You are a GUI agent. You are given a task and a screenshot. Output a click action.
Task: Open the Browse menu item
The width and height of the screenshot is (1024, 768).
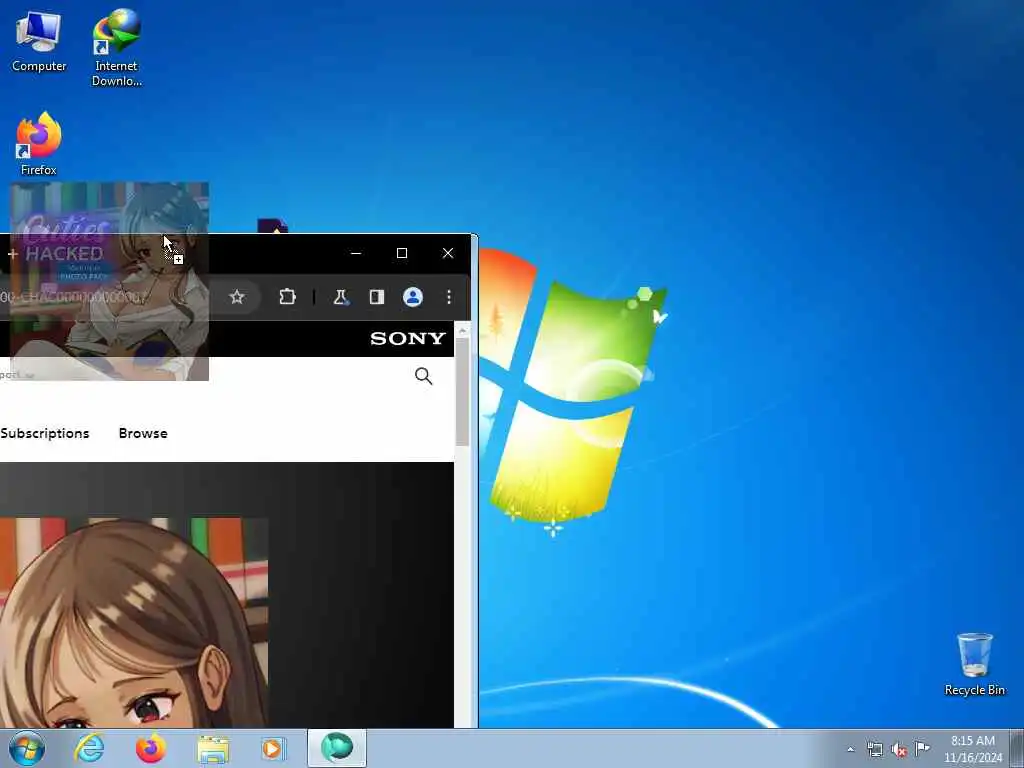click(143, 433)
